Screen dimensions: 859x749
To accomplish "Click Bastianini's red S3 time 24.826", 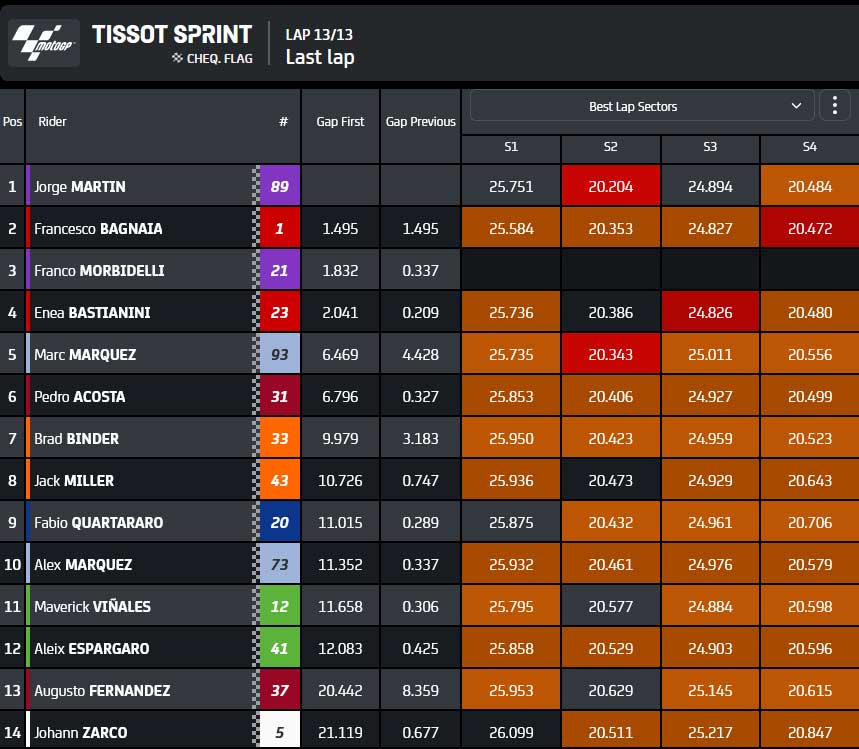I will (x=710, y=312).
